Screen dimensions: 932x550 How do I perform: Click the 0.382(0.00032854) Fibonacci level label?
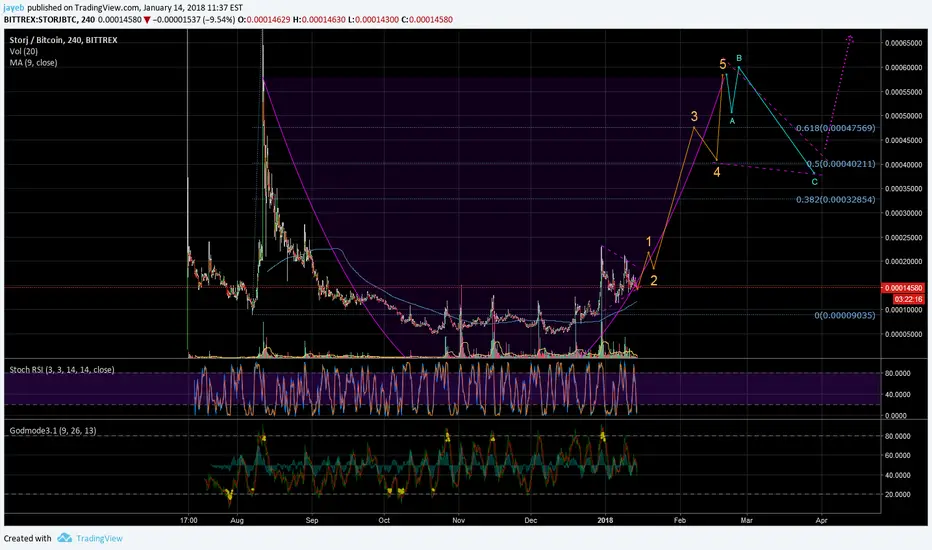point(835,199)
